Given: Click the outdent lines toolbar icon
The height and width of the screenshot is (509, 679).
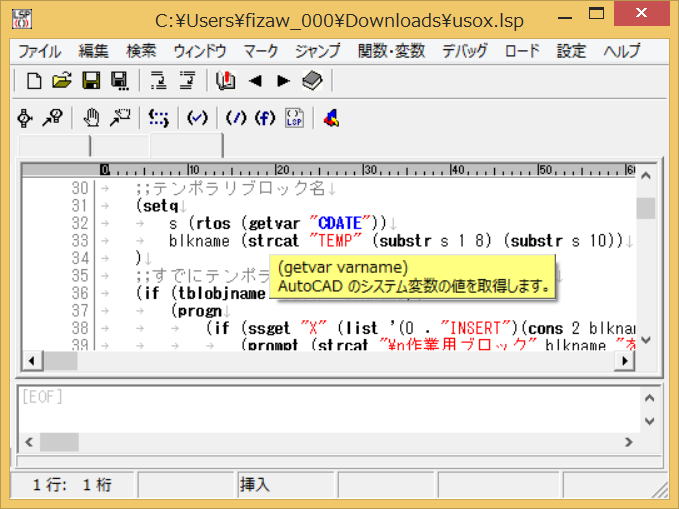Looking at the screenshot, I should [x=188, y=81].
